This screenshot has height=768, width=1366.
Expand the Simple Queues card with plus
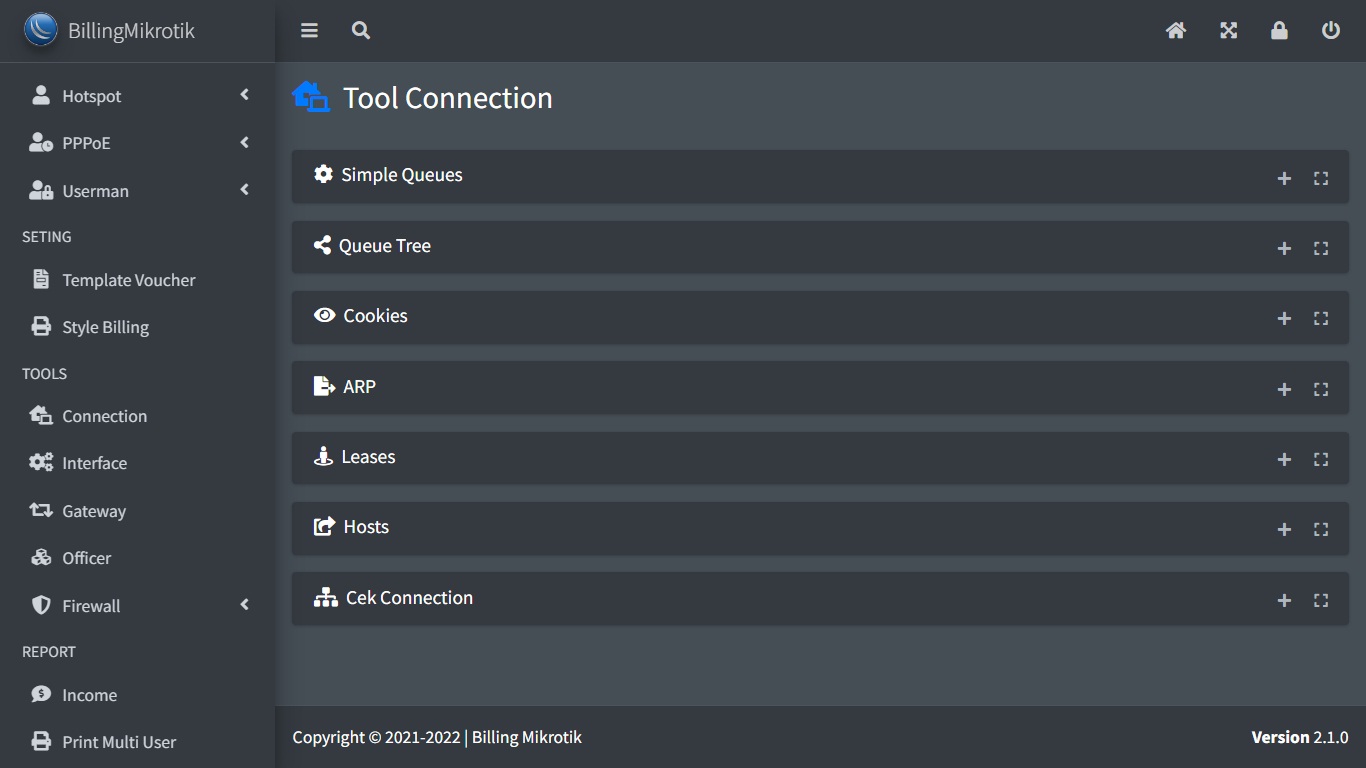click(x=1285, y=179)
